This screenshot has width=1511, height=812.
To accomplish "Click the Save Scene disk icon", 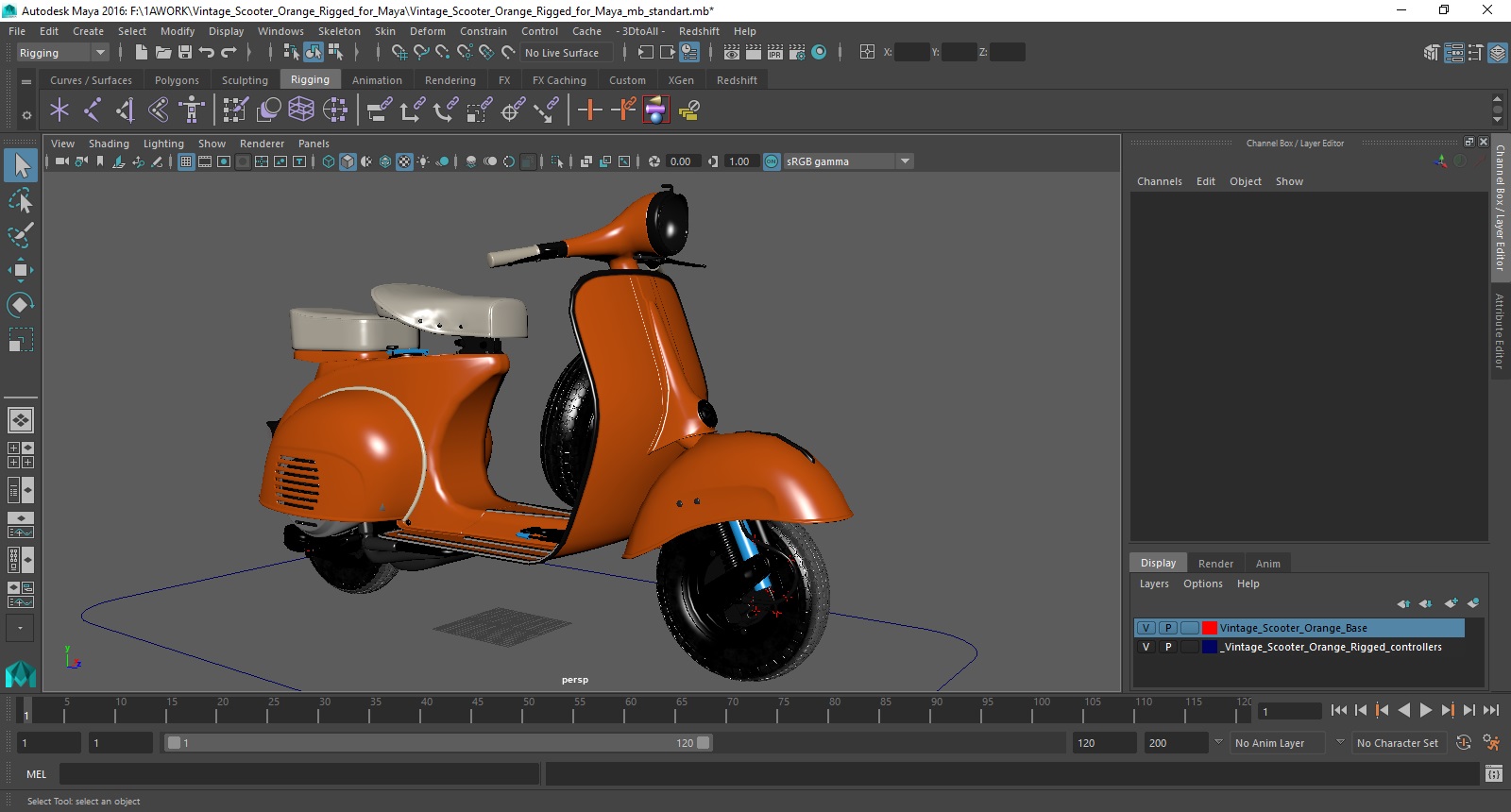I will 185,53.
